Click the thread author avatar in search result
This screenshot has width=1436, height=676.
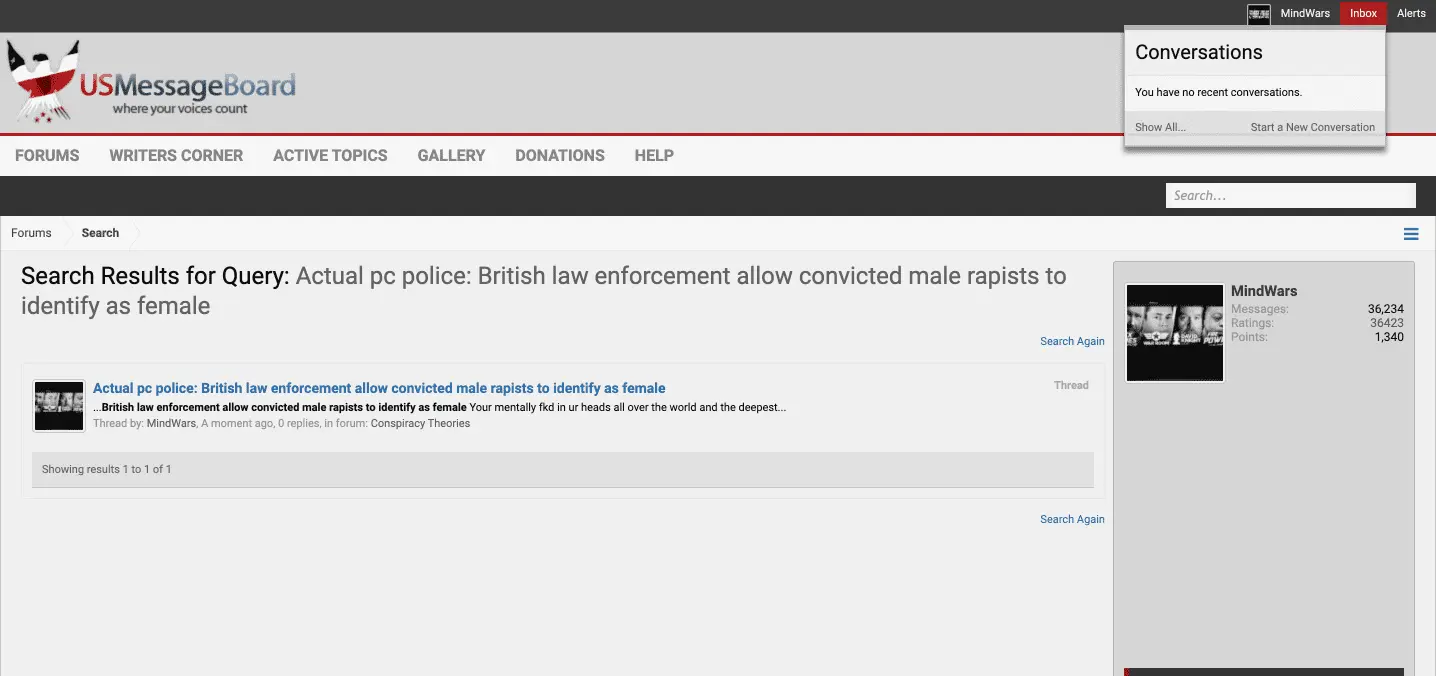59,405
